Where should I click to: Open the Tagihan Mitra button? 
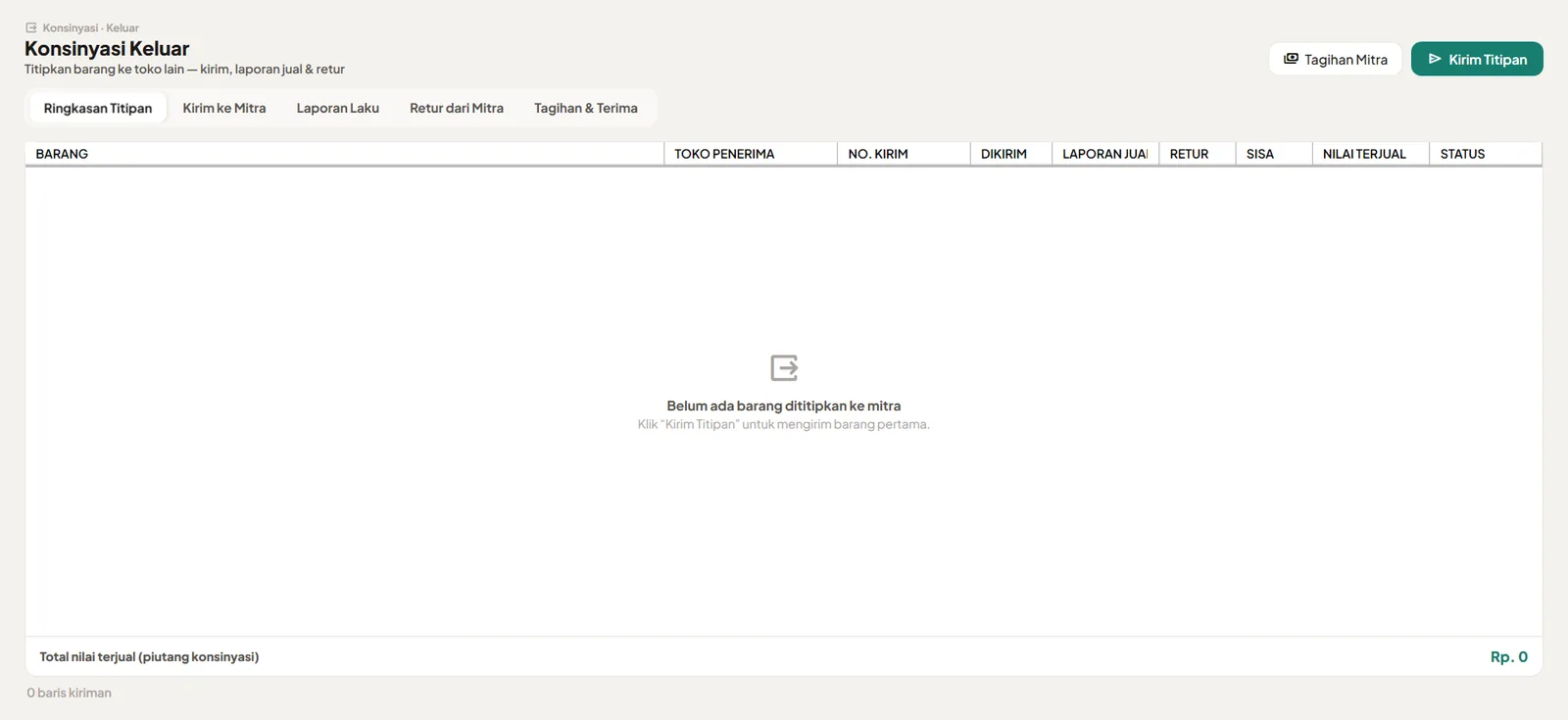tap(1335, 59)
